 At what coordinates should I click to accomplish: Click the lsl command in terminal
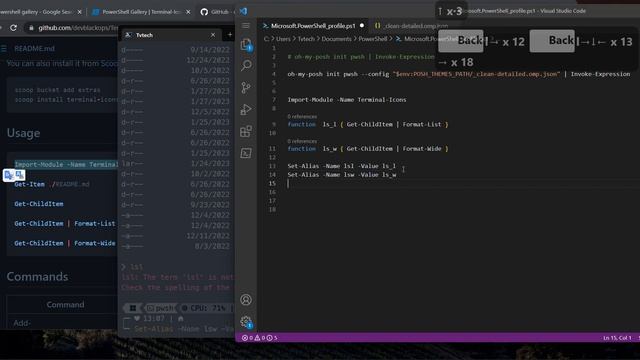(x=136, y=267)
